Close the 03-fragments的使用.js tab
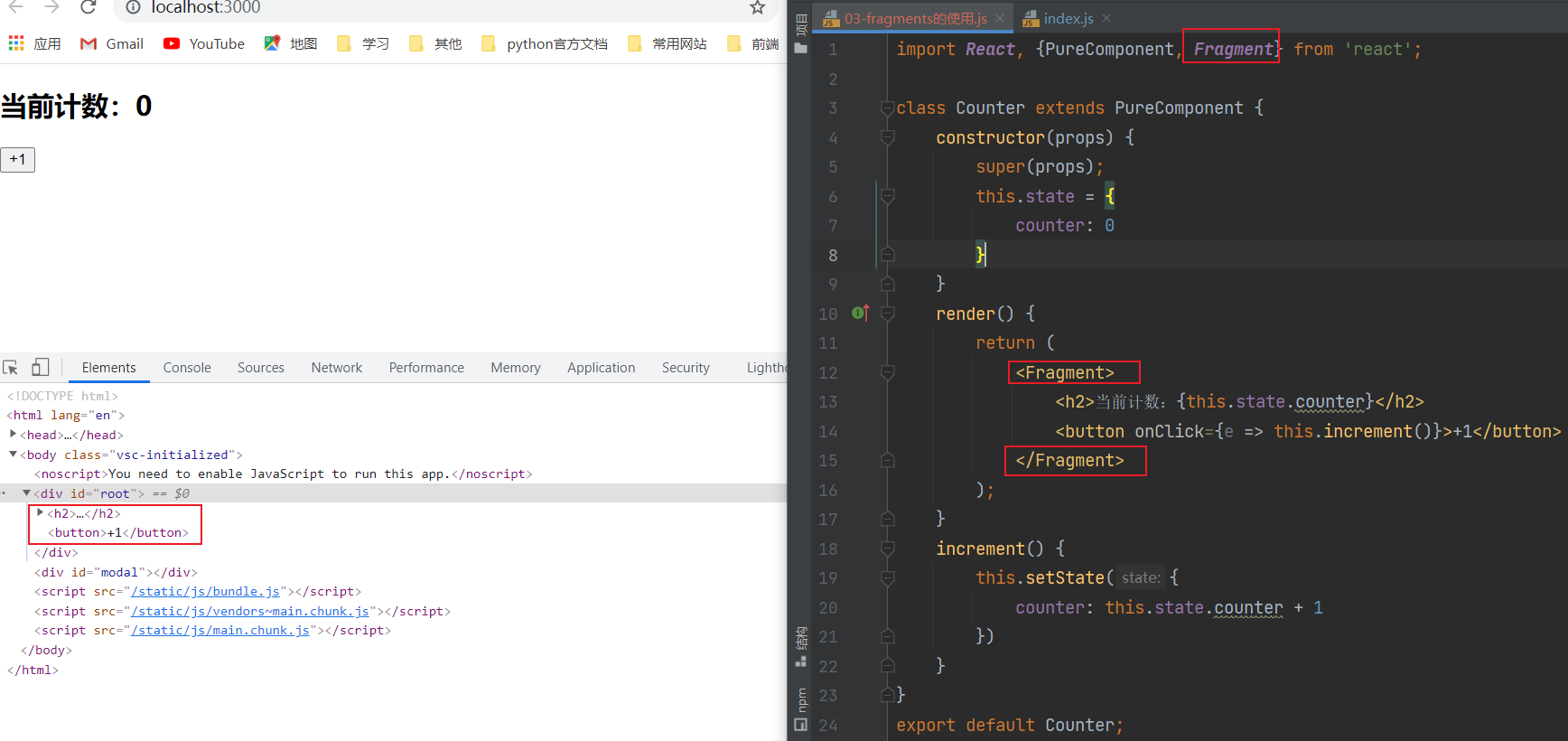Viewport: 1568px width, 741px height. click(x=1000, y=18)
